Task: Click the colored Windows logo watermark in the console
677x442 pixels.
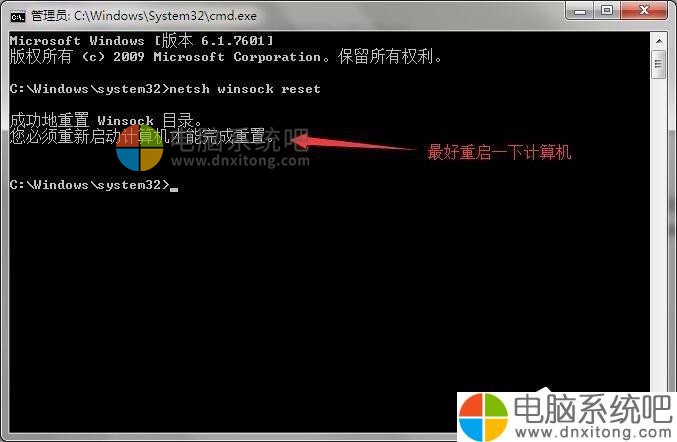Action: coord(139,148)
